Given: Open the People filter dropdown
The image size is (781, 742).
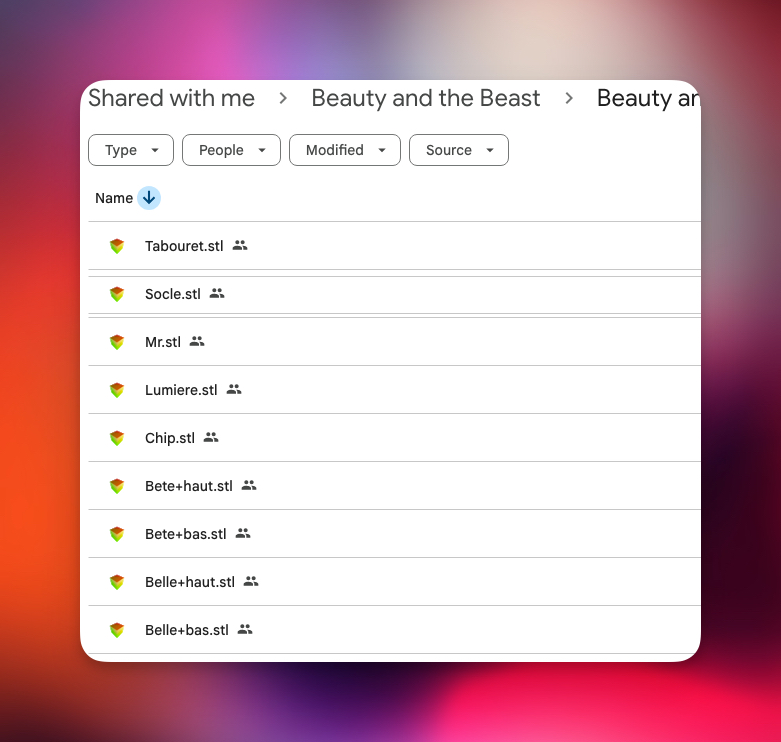Looking at the screenshot, I should point(232,150).
